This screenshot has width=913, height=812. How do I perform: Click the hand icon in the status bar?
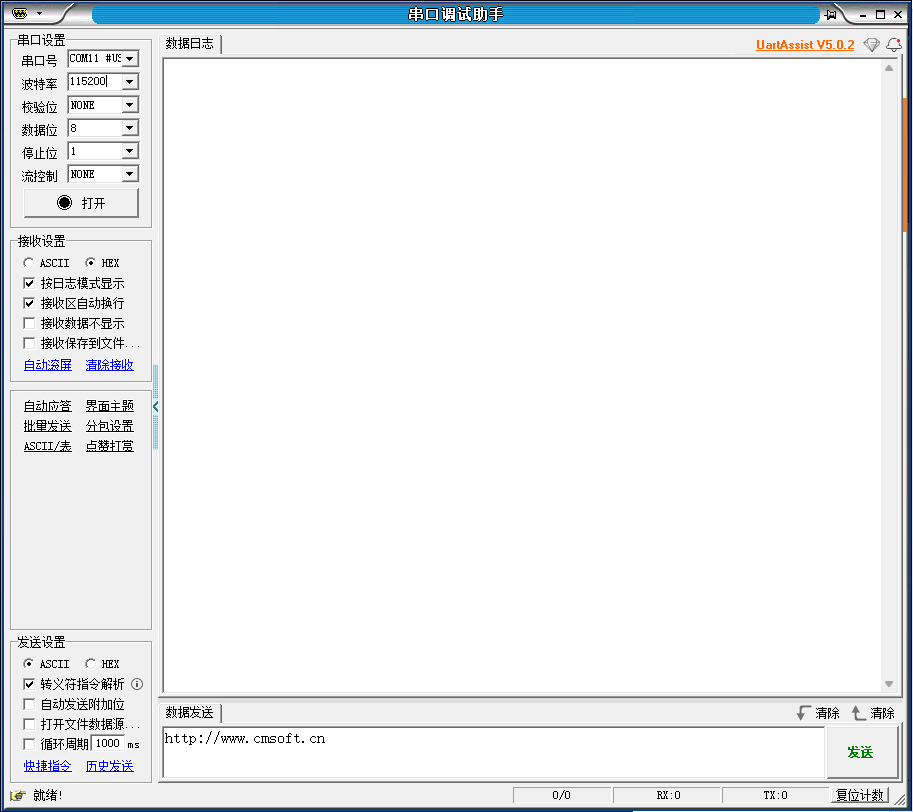[x=18, y=795]
